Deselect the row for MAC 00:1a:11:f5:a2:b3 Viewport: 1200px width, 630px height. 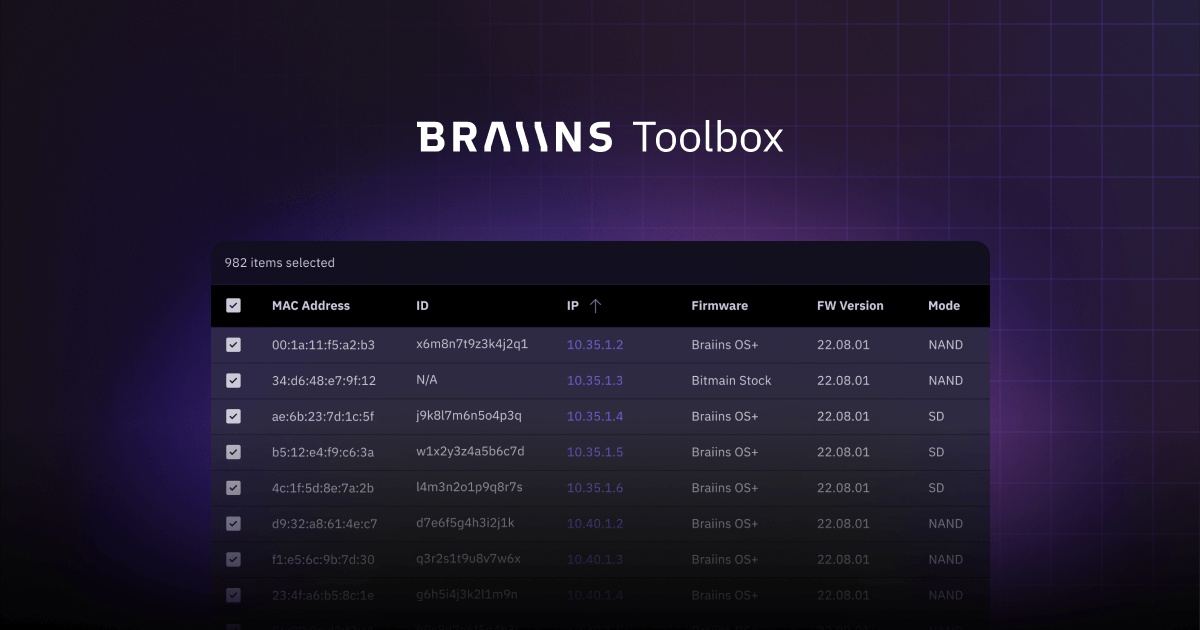tap(233, 344)
